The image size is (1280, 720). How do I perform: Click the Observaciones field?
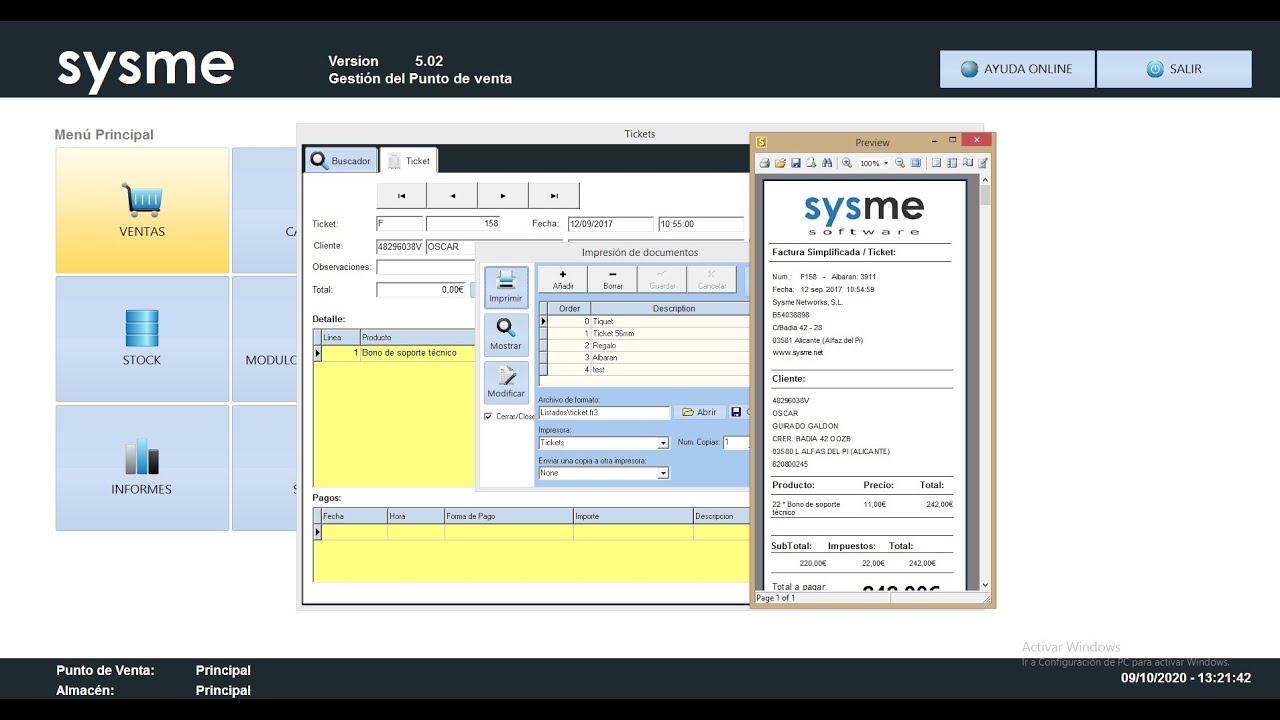click(425, 267)
